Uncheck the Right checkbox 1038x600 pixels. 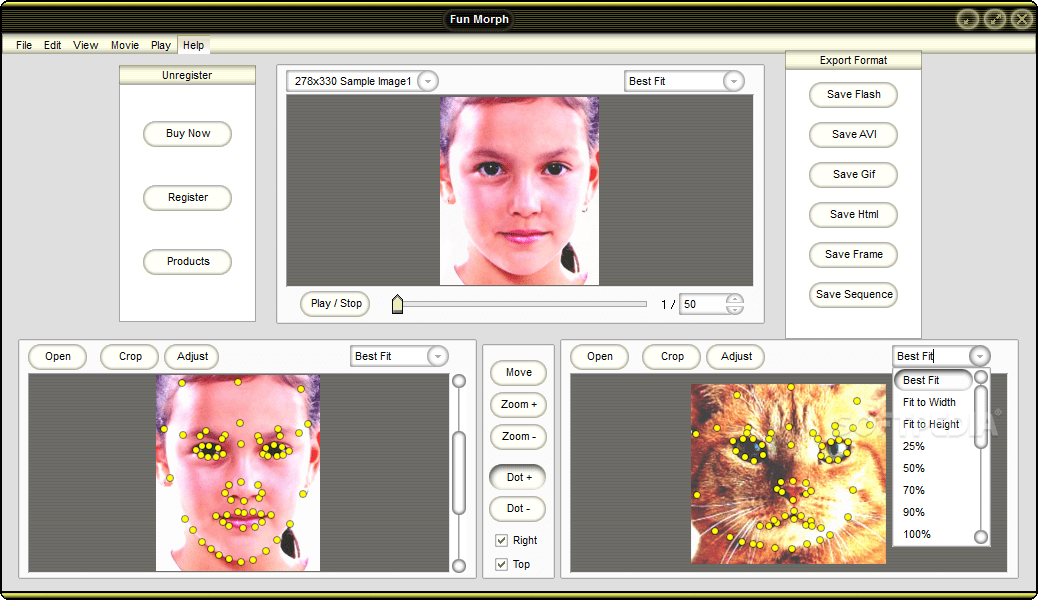(x=502, y=539)
